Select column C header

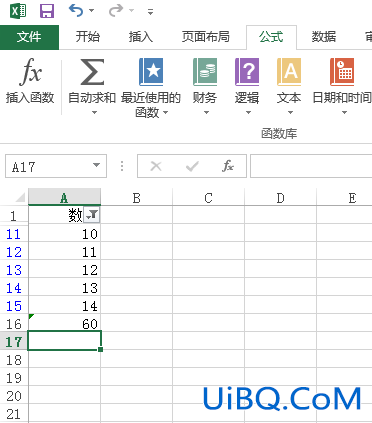(208, 198)
